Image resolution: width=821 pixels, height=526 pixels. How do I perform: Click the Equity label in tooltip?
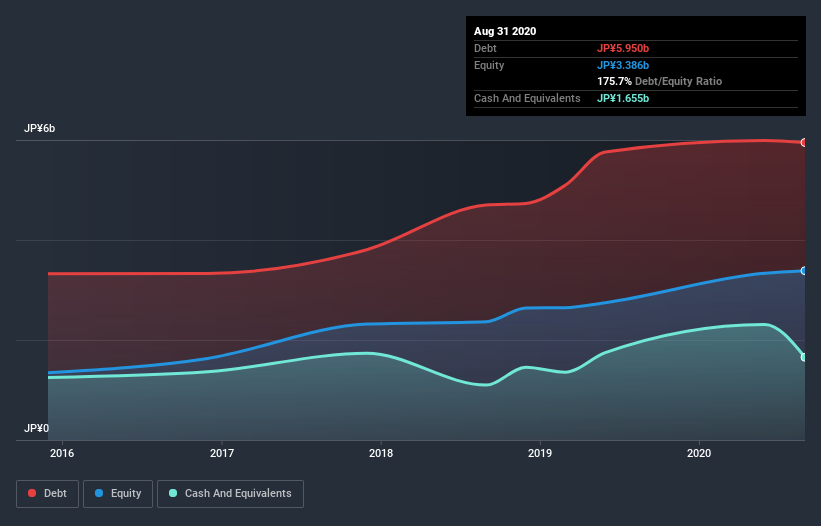489,65
